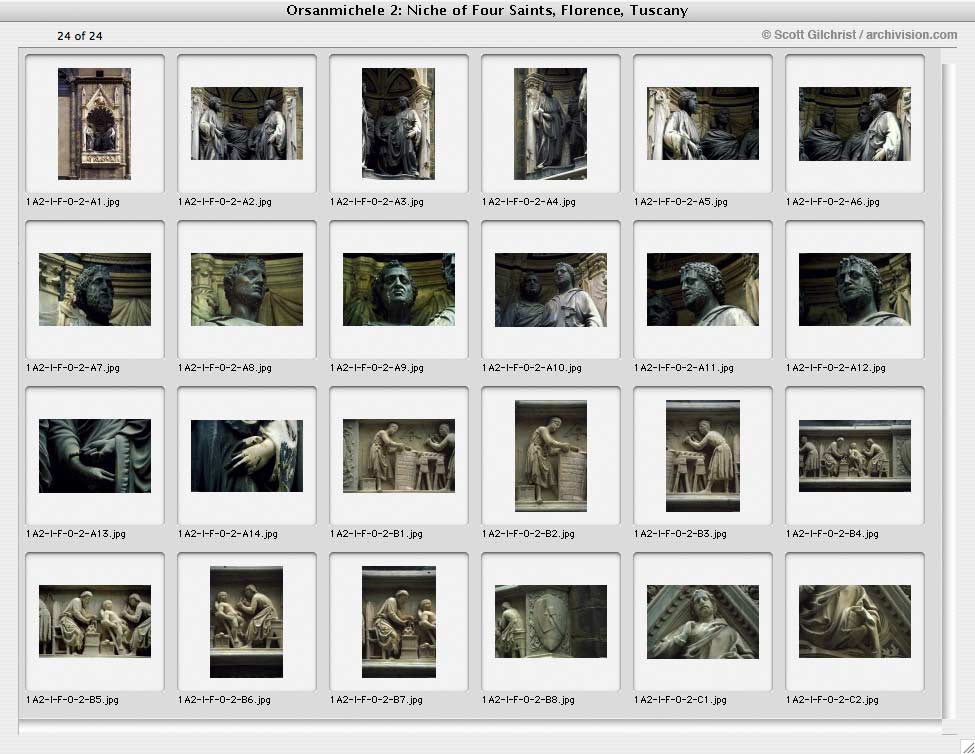
Task: View the 1A2-I-F-O-2-B4.jpg thumbnail photo
Action: point(855,456)
